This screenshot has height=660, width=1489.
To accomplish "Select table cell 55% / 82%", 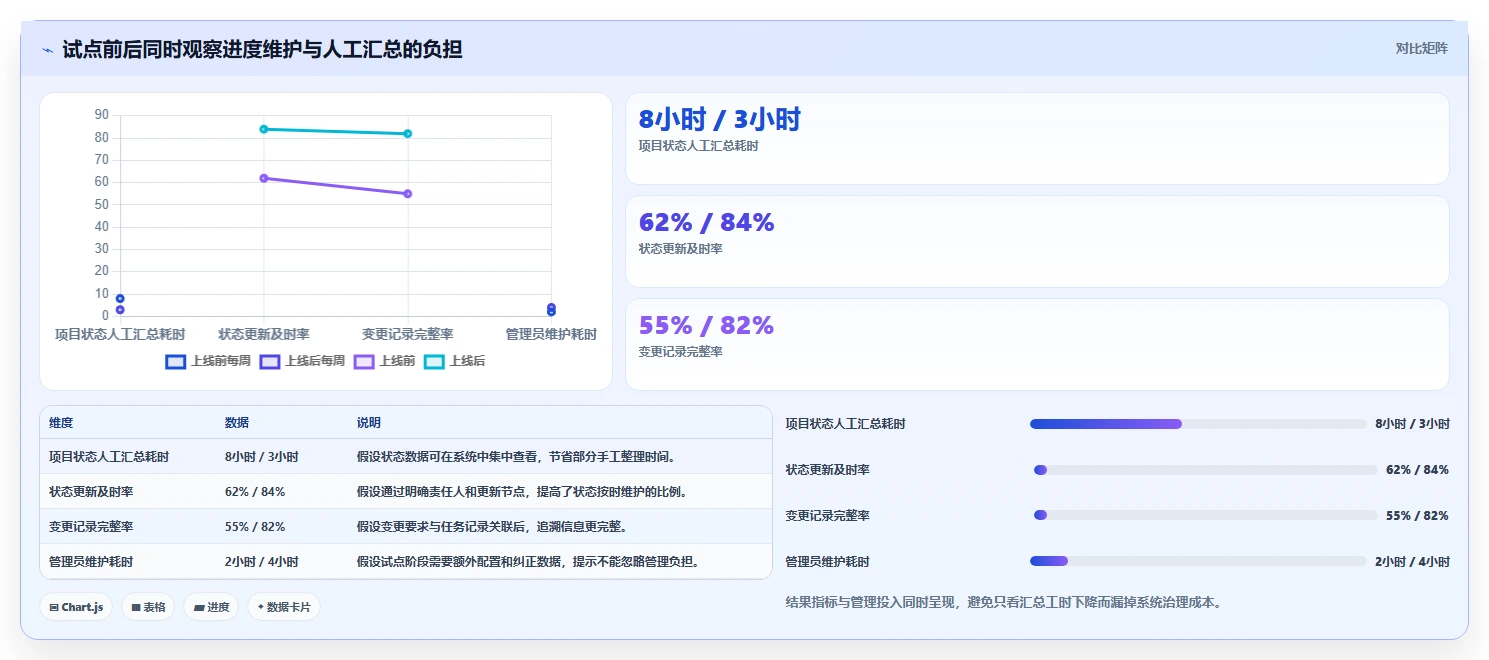I will pos(255,527).
